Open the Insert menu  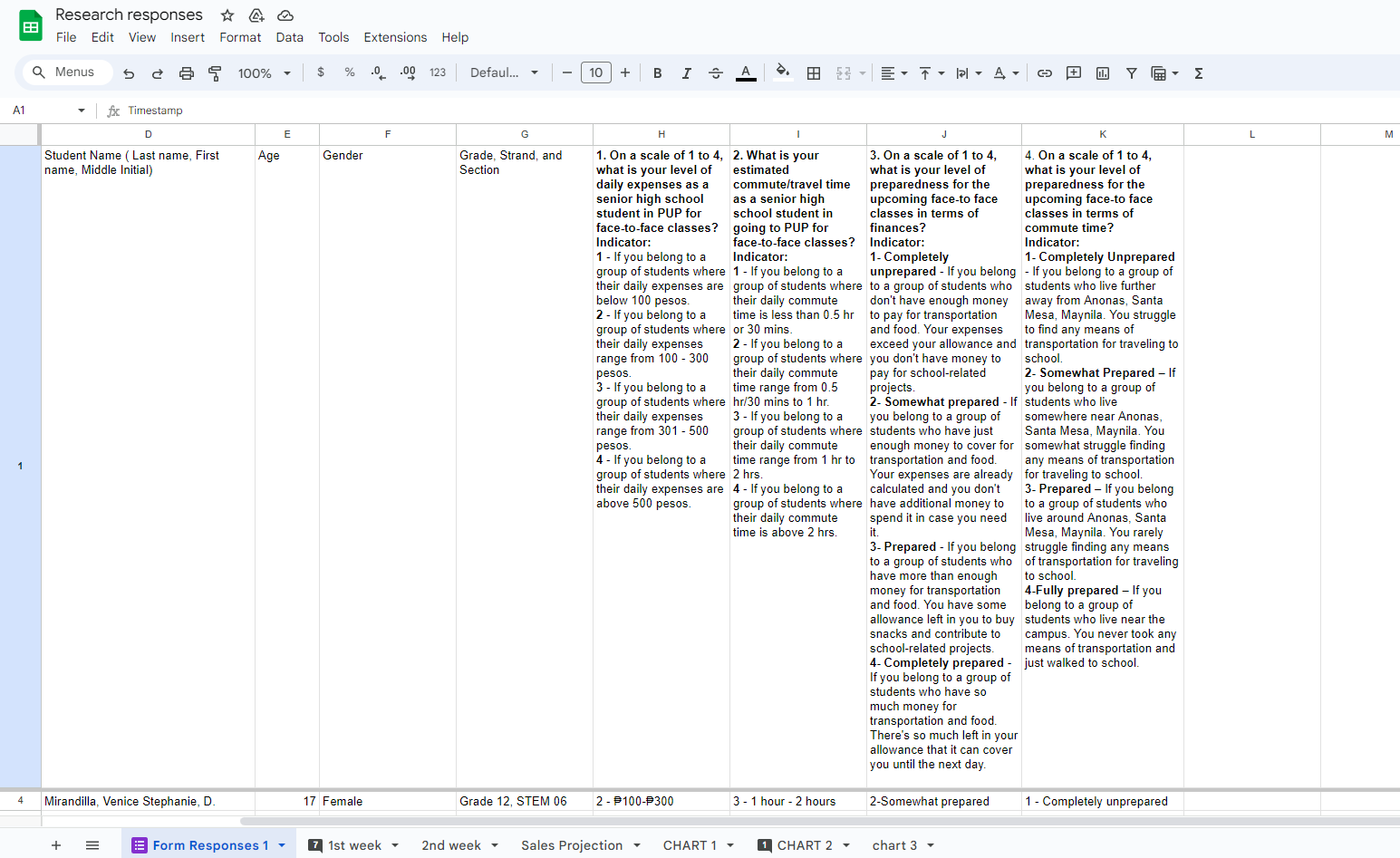pos(188,37)
